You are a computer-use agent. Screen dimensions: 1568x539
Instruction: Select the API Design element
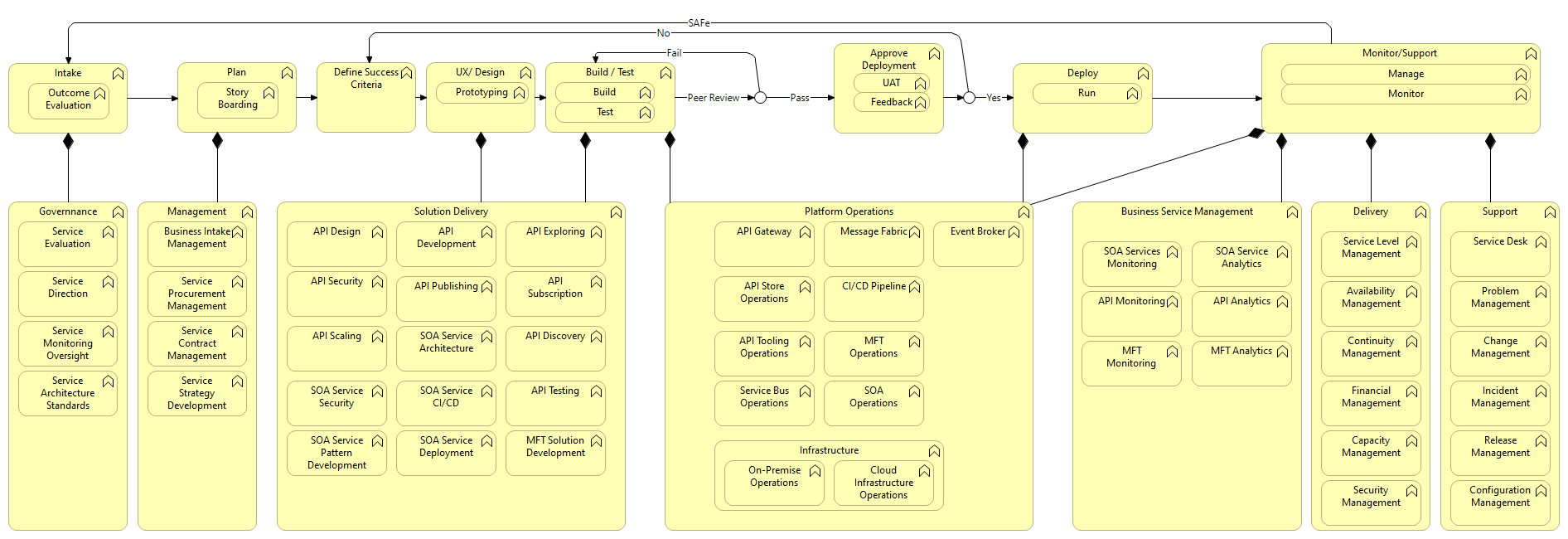[336, 245]
